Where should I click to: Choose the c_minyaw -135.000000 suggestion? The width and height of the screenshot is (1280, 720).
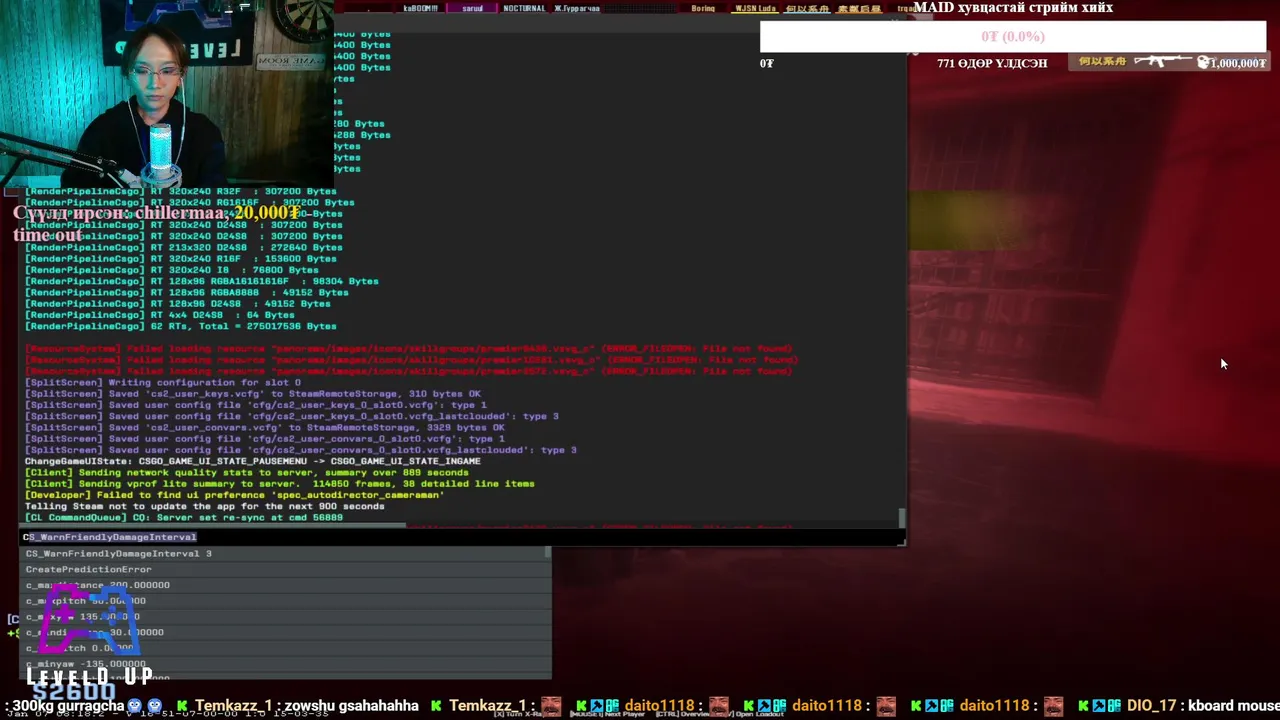(285, 664)
